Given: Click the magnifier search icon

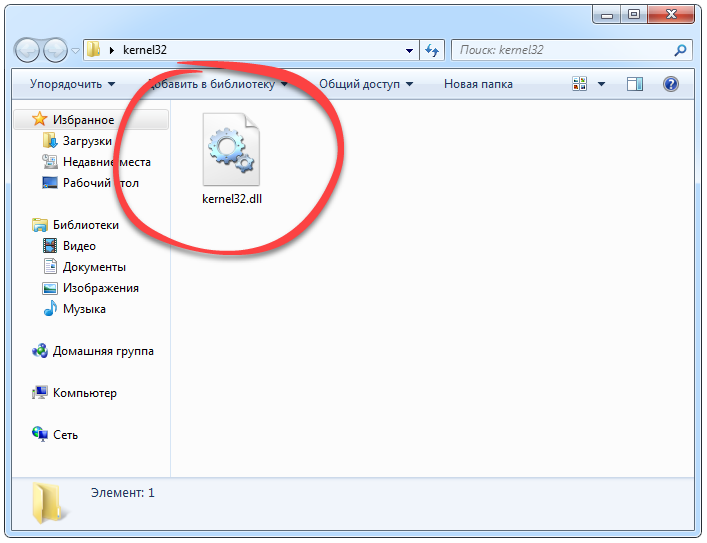Looking at the screenshot, I should (680, 50).
